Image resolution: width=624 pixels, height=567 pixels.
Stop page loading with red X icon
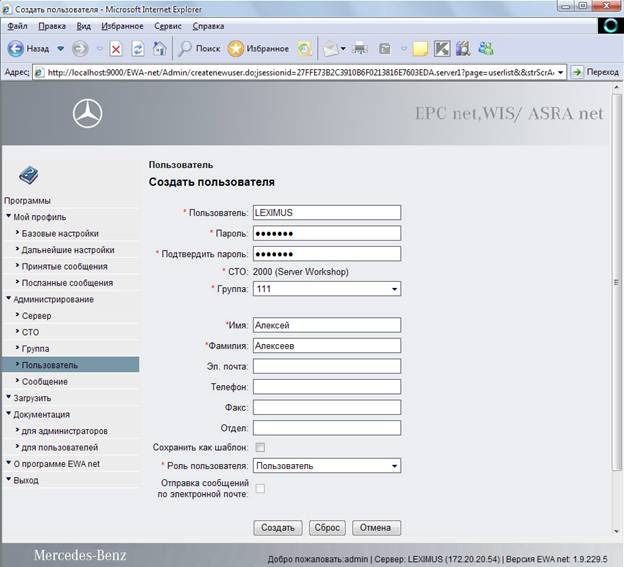coord(116,49)
